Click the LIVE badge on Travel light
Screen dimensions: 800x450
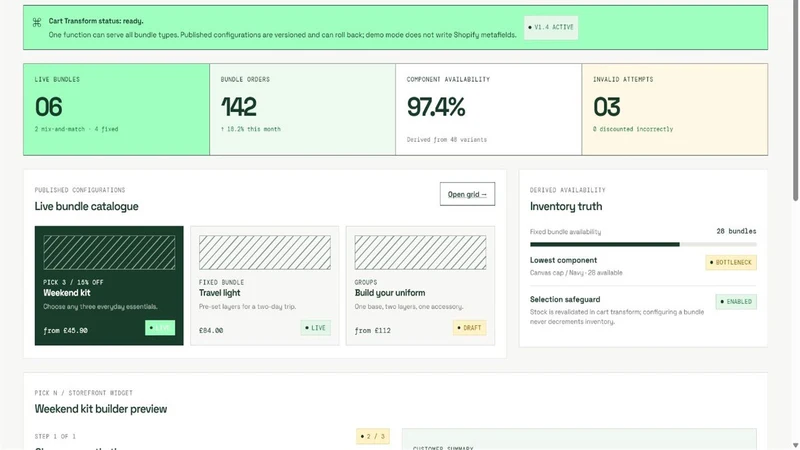315,328
